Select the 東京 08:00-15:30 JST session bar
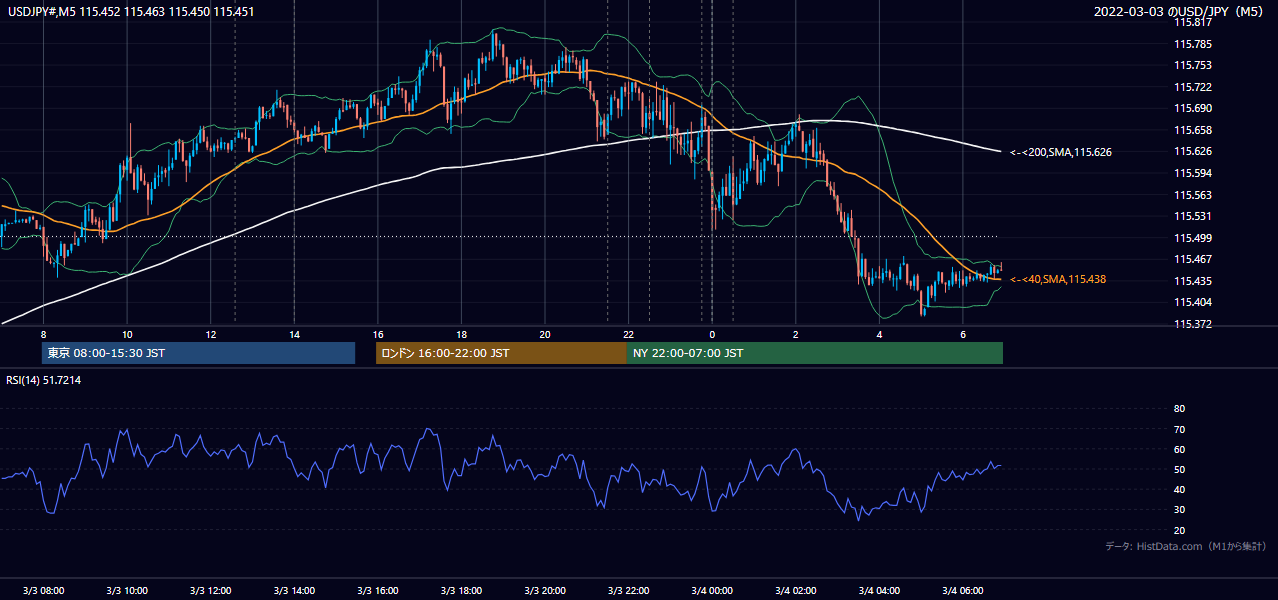Image resolution: width=1278 pixels, height=600 pixels. point(198,353)
